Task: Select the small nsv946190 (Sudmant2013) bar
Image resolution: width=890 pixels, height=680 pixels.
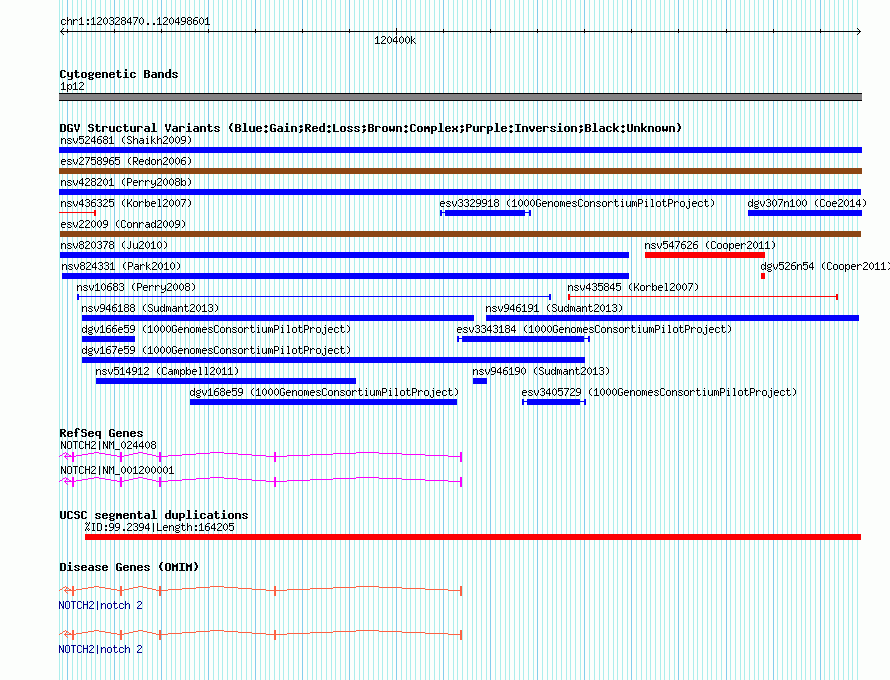Action: (480, 381)
